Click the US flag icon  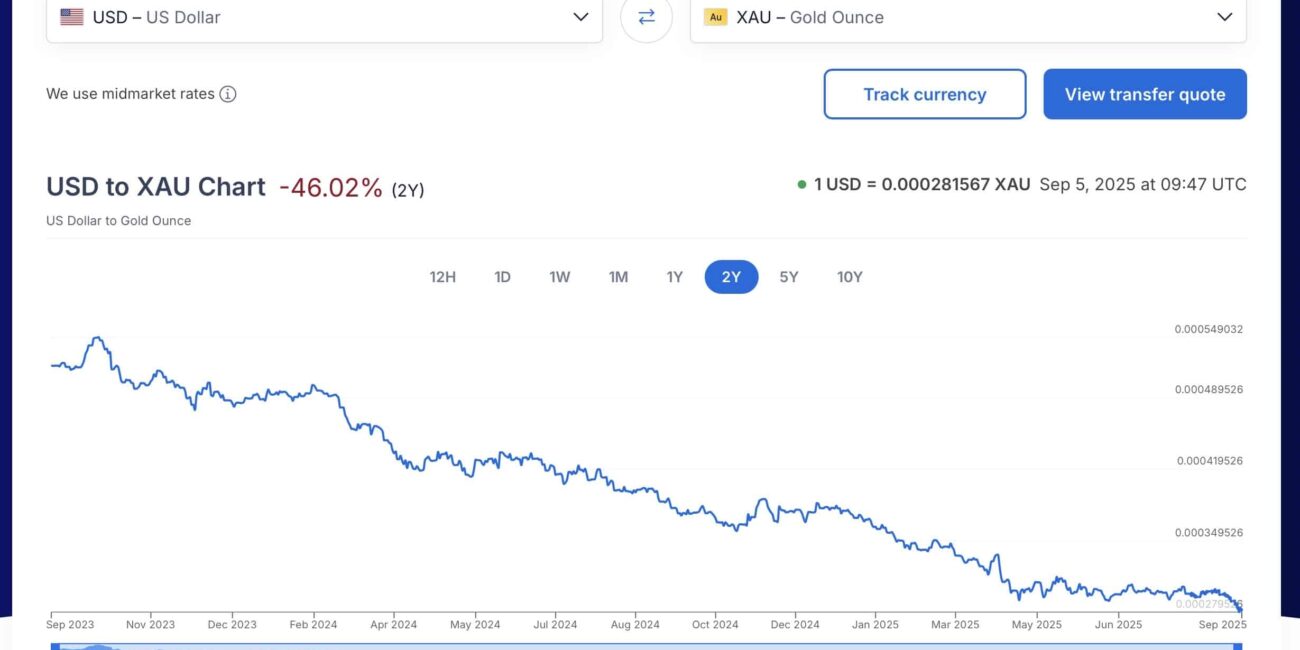pos(72,17)
